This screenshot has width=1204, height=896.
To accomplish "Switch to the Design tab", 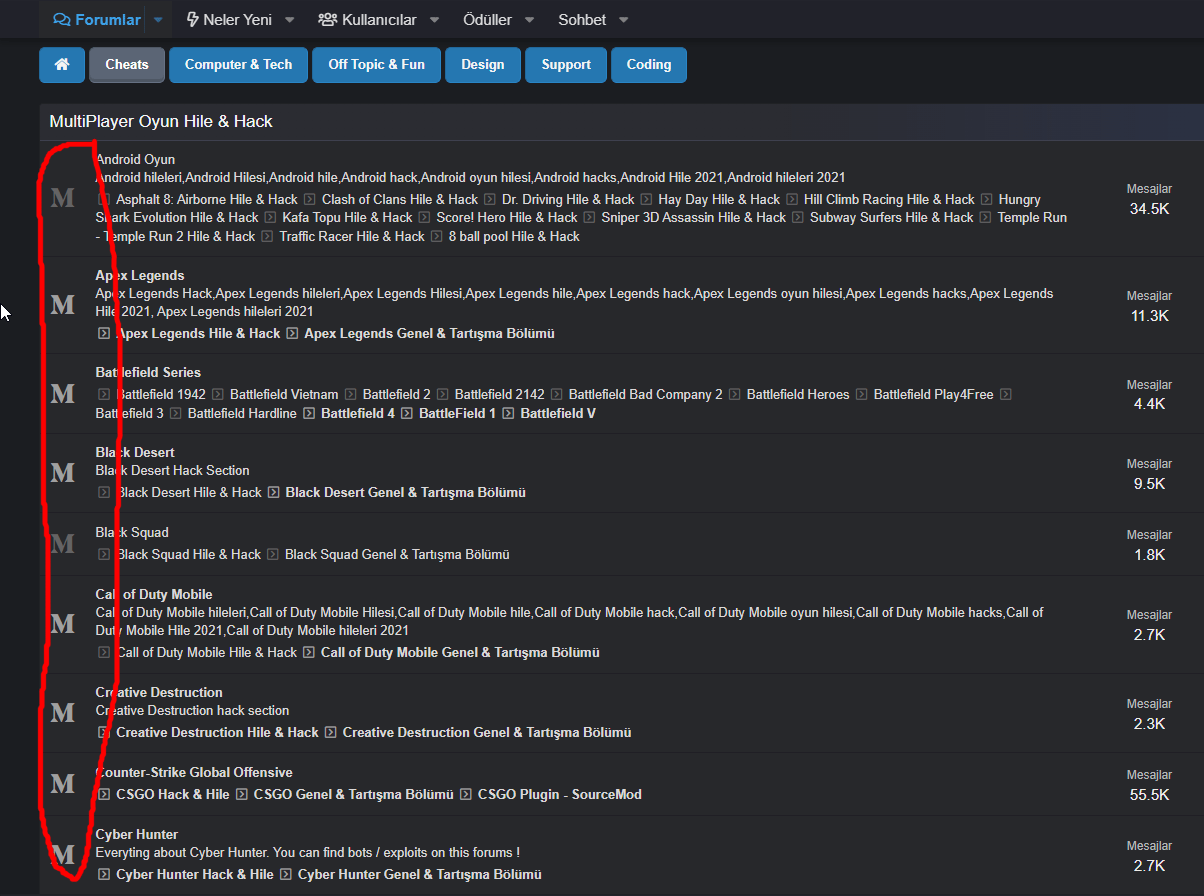I will tap(483, 64).
